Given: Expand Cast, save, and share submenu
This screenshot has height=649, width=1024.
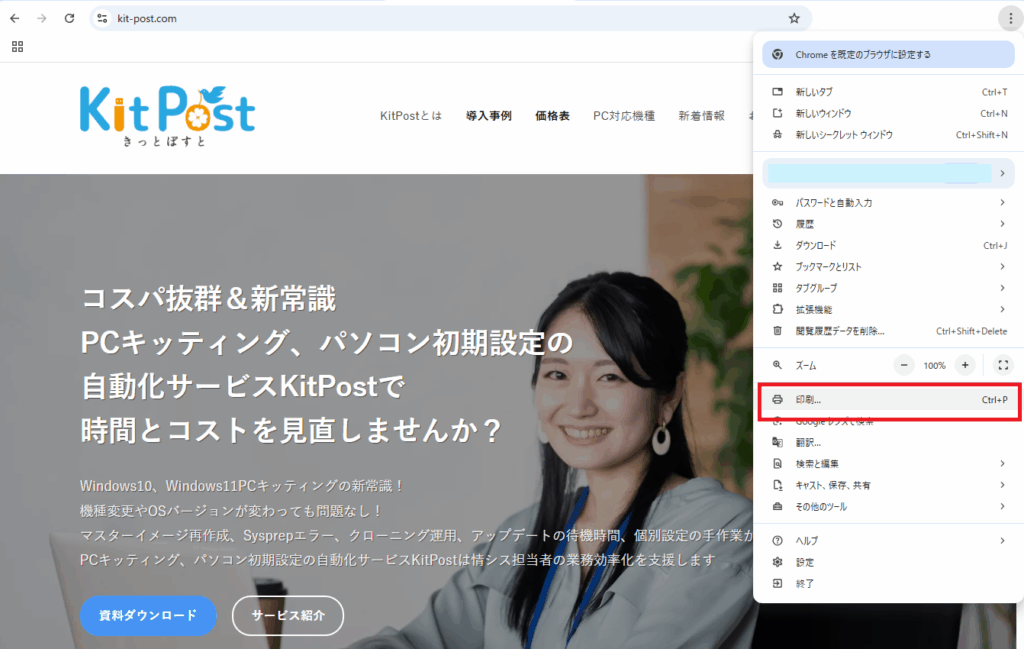Looking at the screenshot, I should pos(888,485).
